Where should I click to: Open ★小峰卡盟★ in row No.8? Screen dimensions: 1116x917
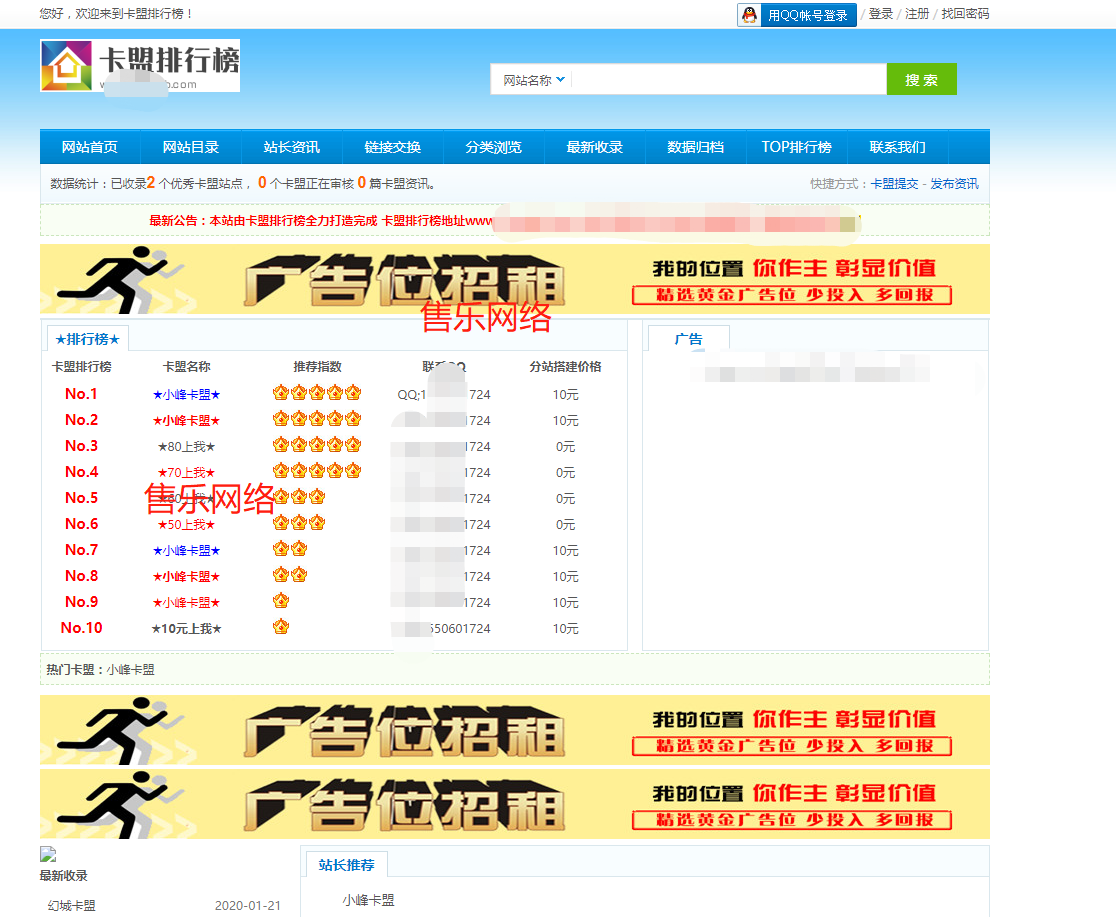pos(186,577)
